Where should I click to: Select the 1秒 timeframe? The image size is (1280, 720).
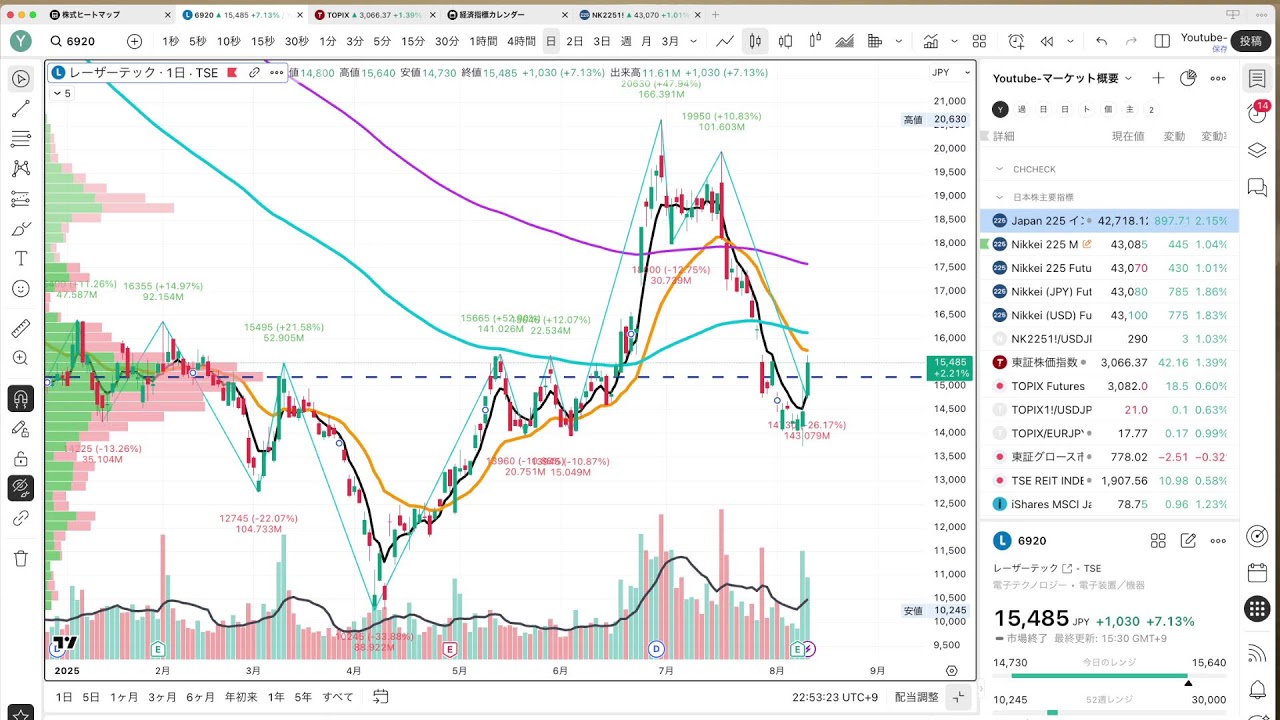click(170, 41)
